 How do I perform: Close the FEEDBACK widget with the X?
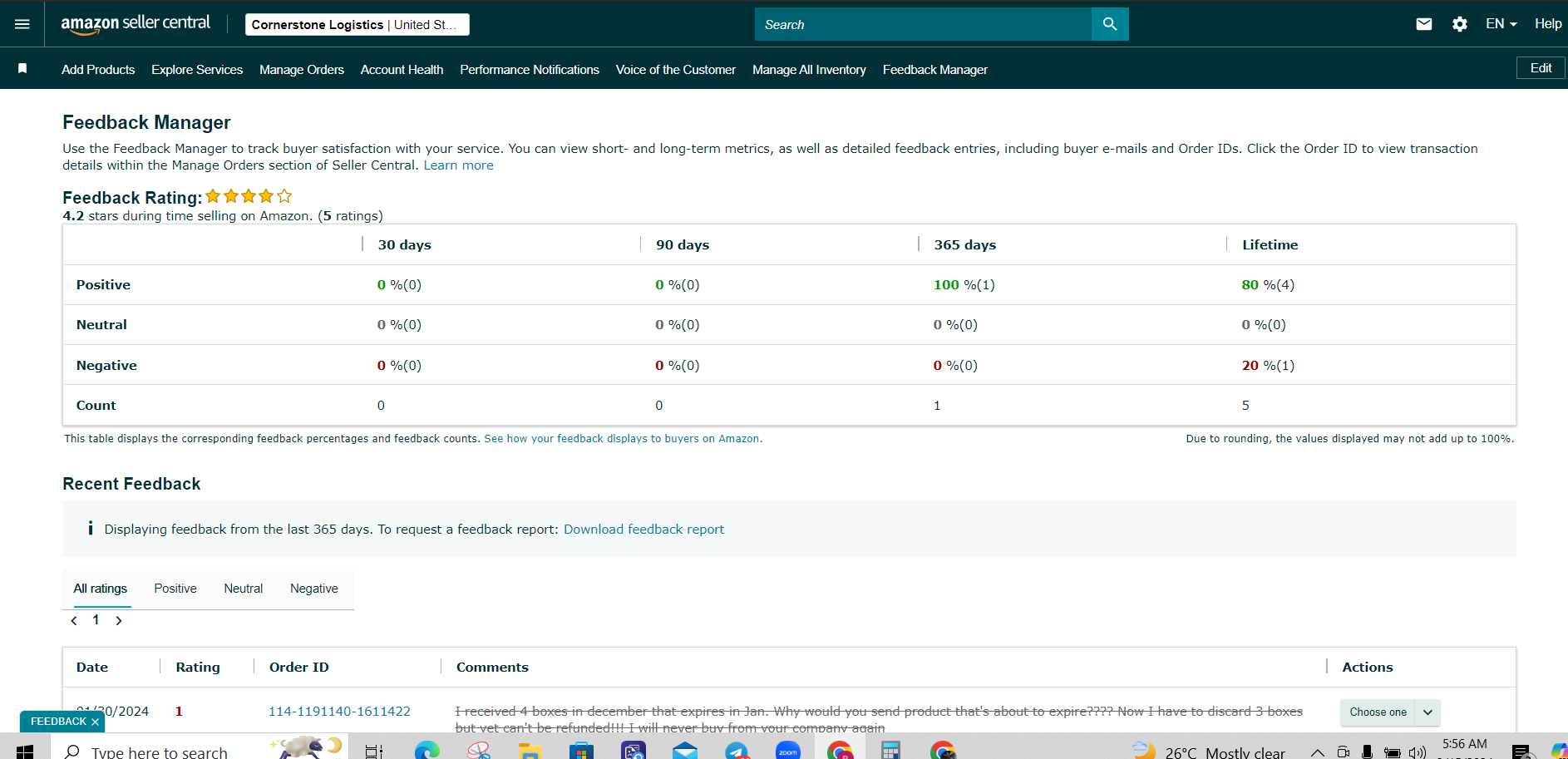pos(96,722)
